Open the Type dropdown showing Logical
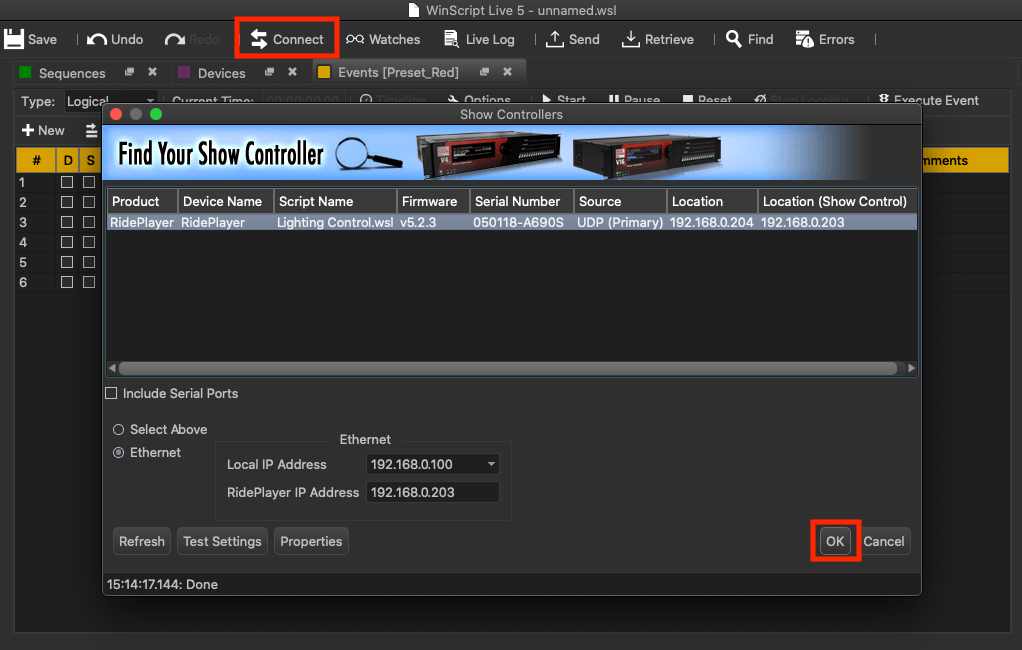This screenshot has width=1022, height=650. (x=111, y=101)
